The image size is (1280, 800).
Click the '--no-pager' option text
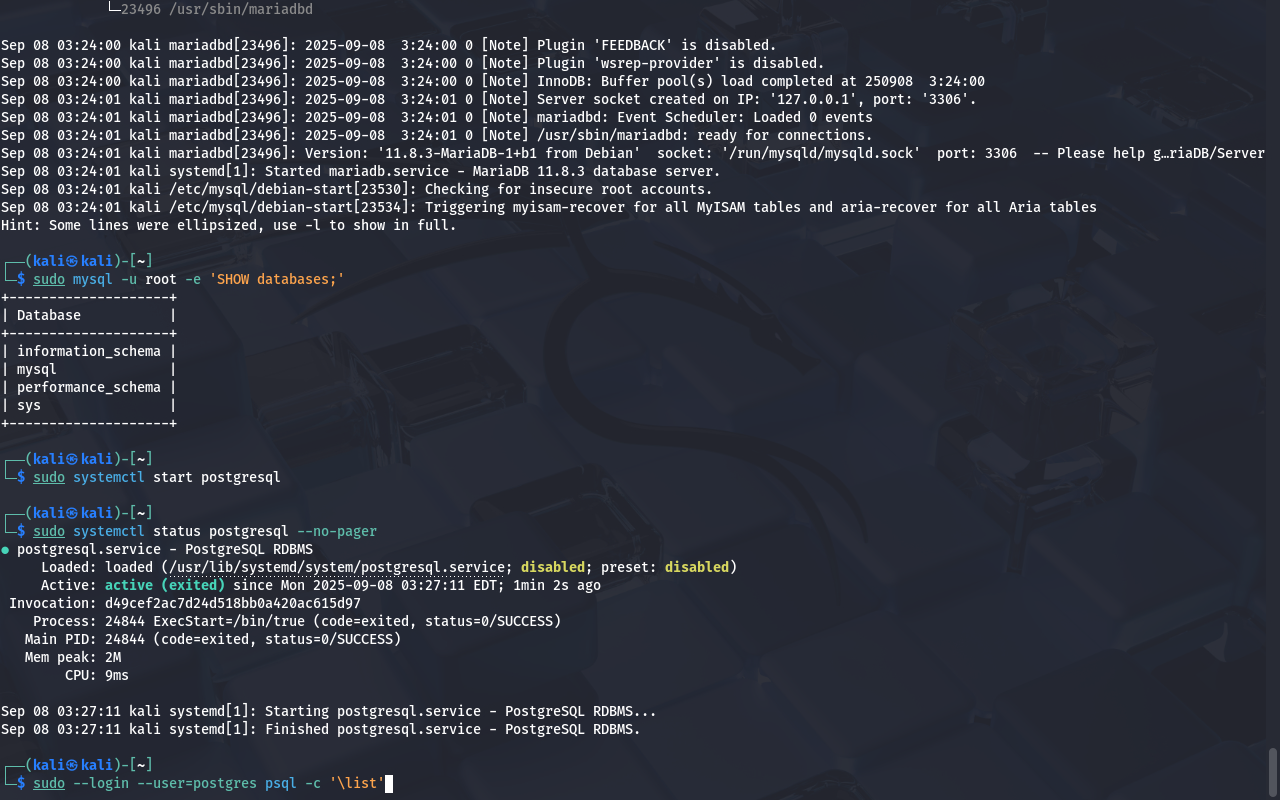337,531
